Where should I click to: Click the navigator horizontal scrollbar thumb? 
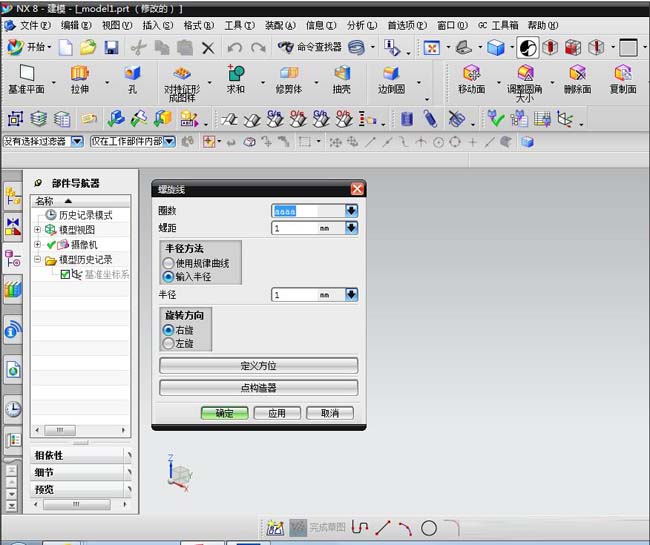[60, 430]
